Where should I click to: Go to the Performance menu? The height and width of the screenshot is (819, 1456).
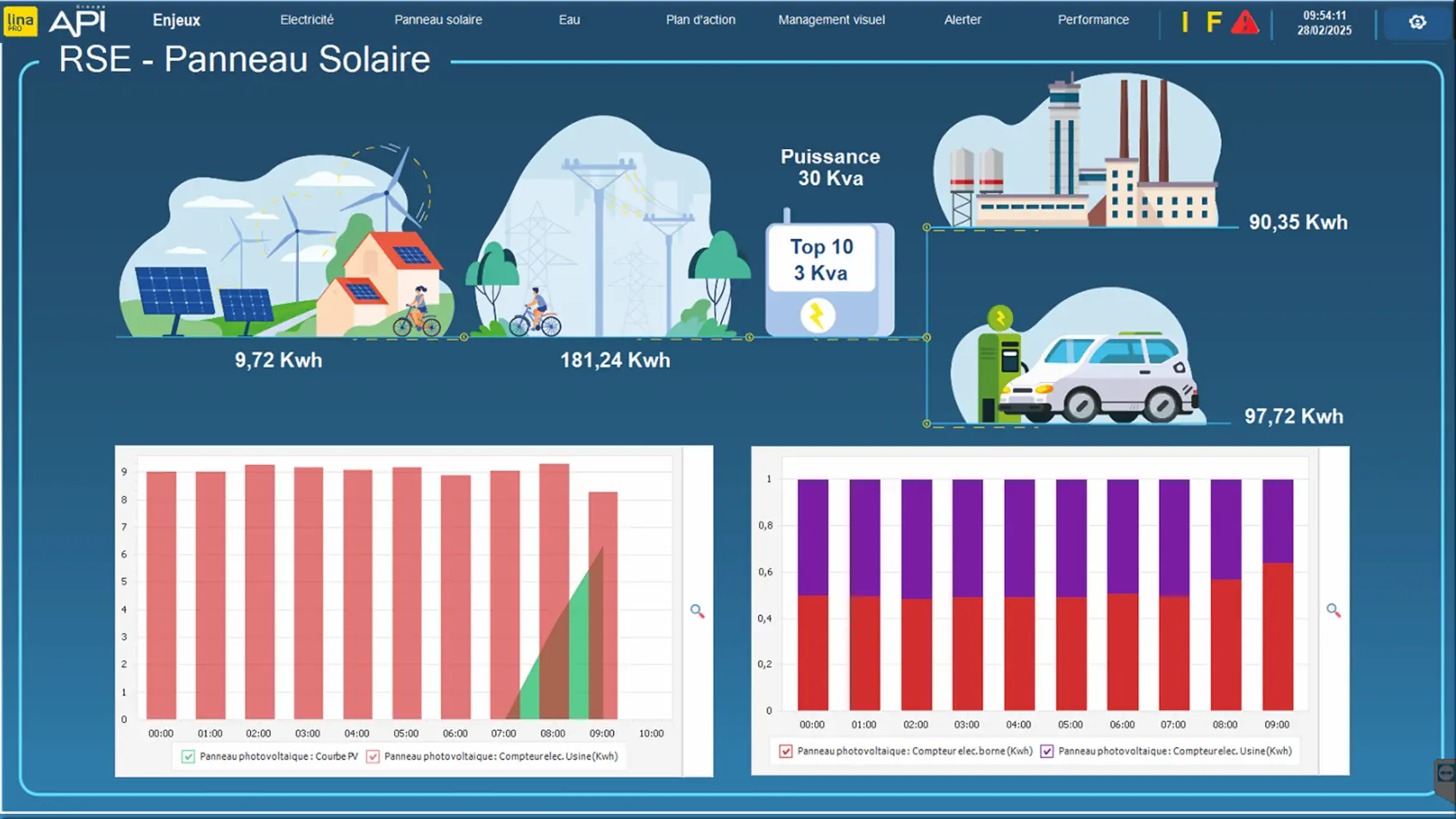pyautogui.click(x=1093, y=20)
